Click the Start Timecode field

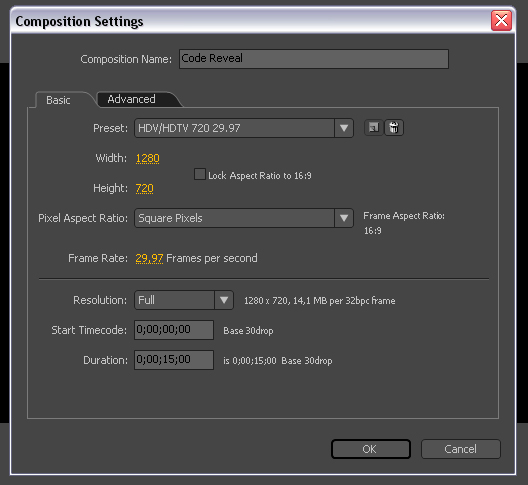click(x=174, y=330)
